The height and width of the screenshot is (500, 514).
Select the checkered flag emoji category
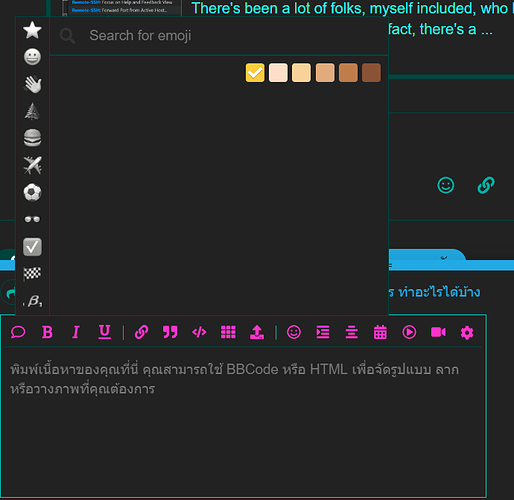click(32, 274)
